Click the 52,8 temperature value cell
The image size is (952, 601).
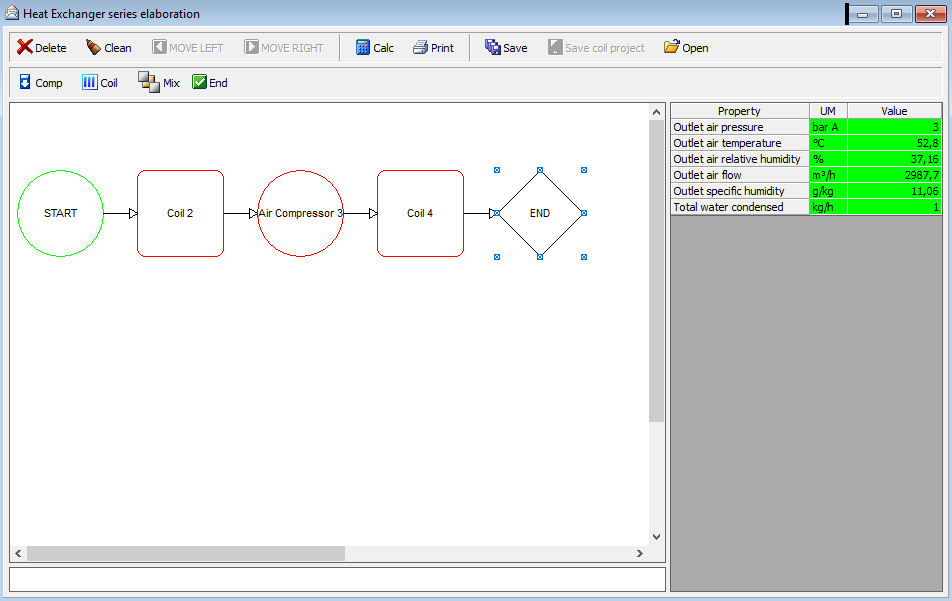894,143
